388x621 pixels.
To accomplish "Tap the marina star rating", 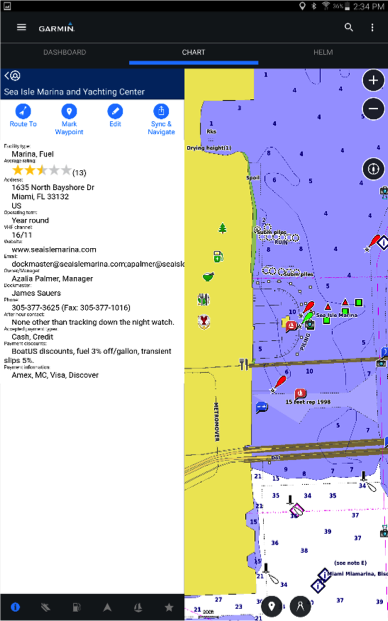I will [x=42, y=171].
